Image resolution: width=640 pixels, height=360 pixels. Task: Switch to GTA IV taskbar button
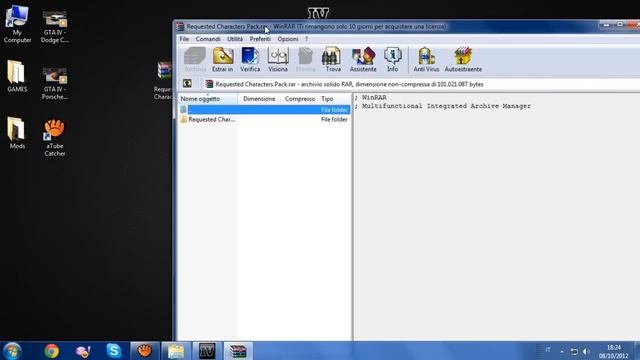tap(207, 351)
